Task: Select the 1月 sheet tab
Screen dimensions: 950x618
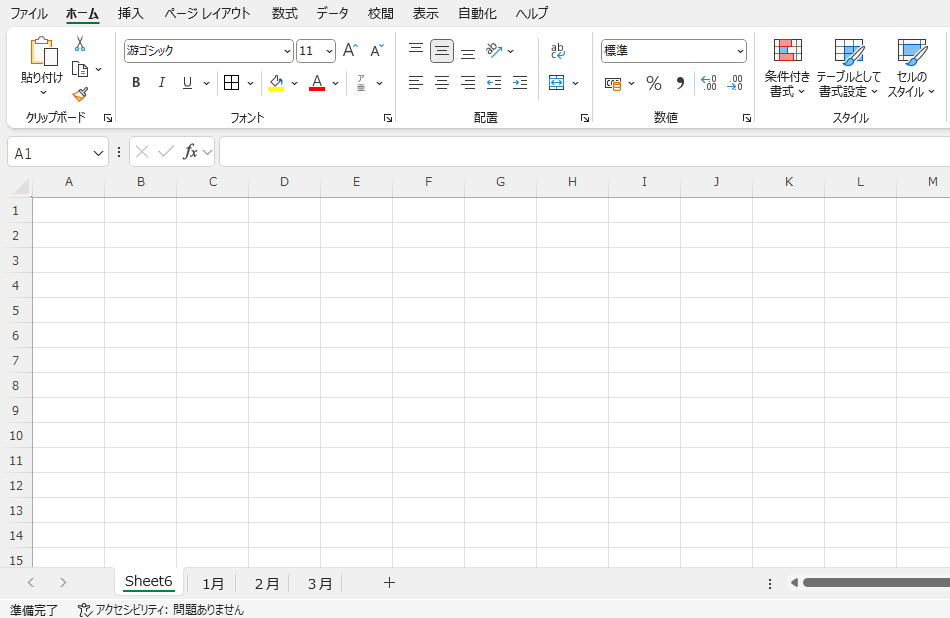Action: point(213,583)
